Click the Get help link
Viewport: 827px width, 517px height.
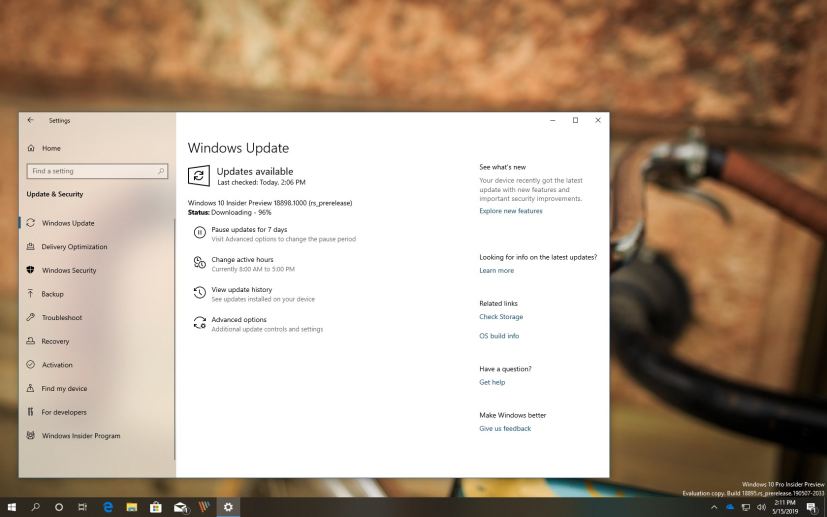tap(492, 382)
